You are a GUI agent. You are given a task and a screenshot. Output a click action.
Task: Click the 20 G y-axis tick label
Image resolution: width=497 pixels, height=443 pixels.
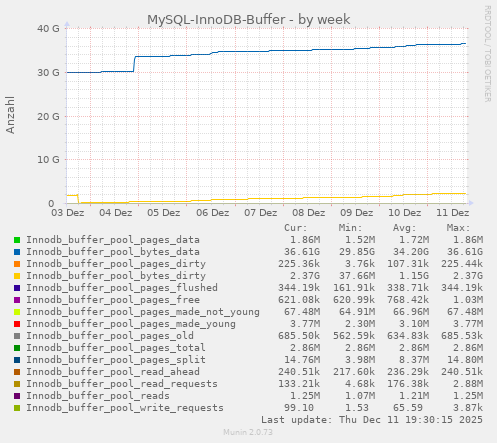tap(48, 116)
